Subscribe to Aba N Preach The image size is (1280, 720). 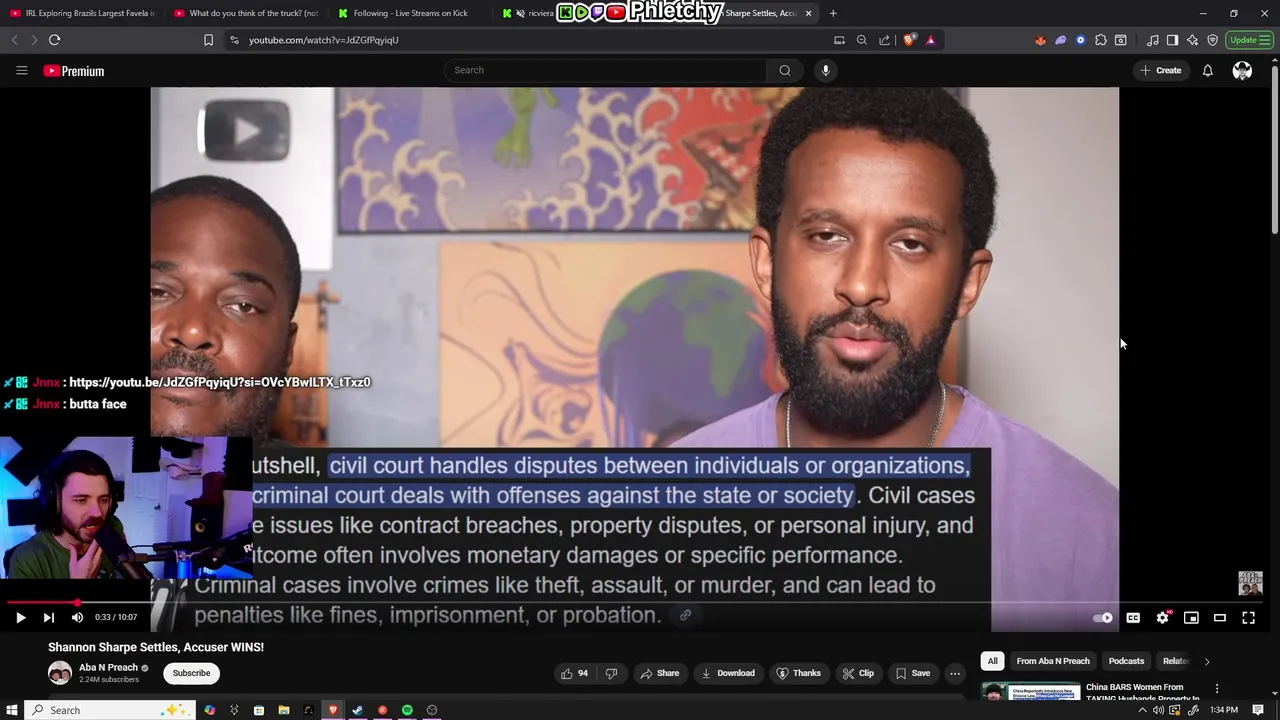(191, 673)
